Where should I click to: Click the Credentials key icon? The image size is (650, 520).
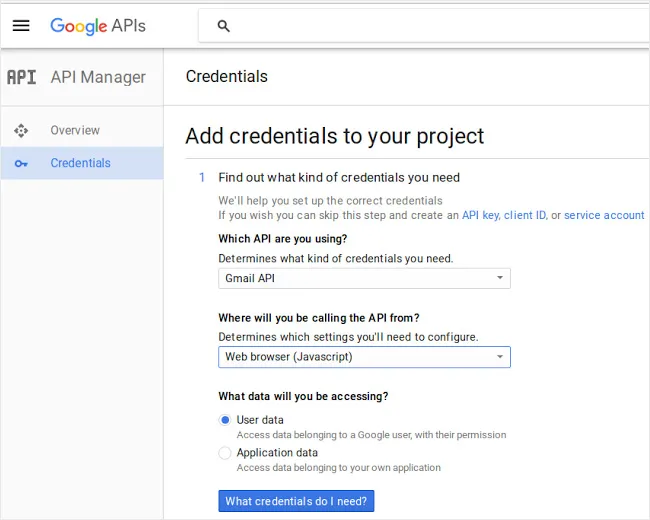tap(21, 163)
